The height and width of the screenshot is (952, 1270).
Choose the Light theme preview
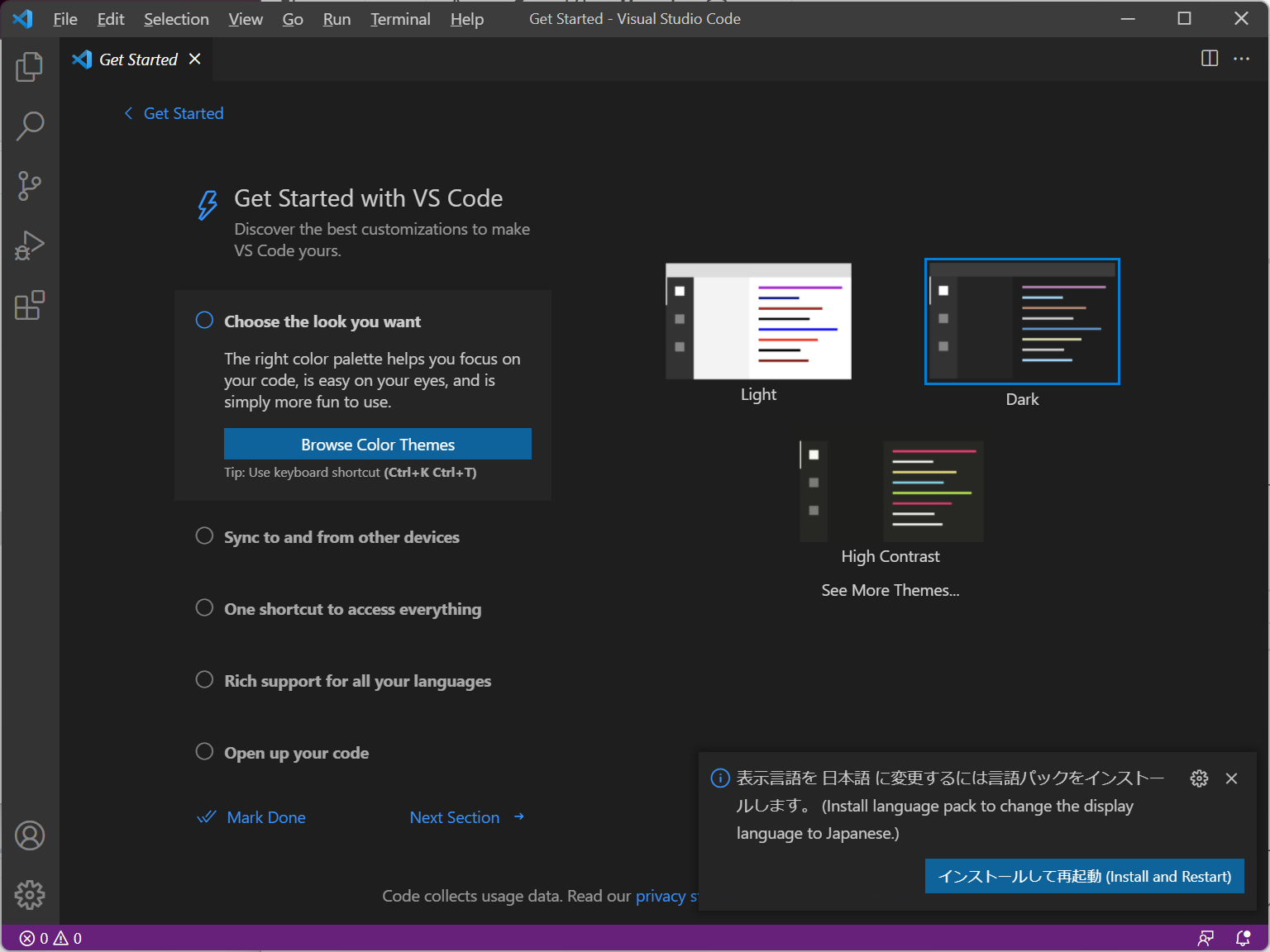pyautogui.click(x=758, y=321)
